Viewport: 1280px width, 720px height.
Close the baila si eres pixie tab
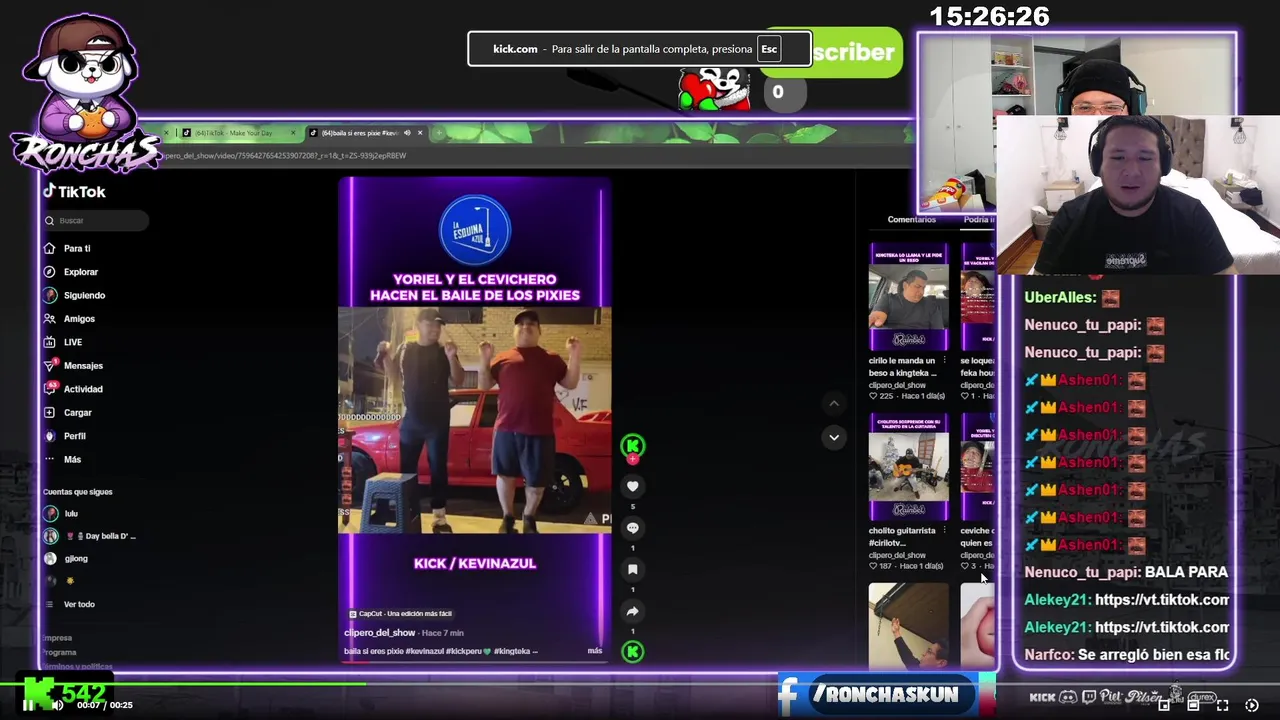[420, 133]
